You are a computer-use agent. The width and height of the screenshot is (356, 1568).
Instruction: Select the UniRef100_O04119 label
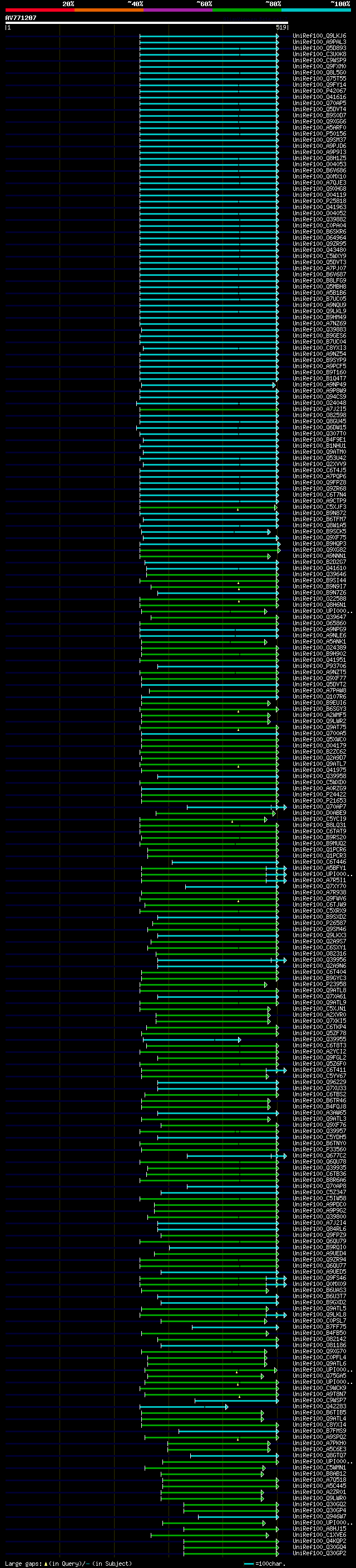(319, 195)
